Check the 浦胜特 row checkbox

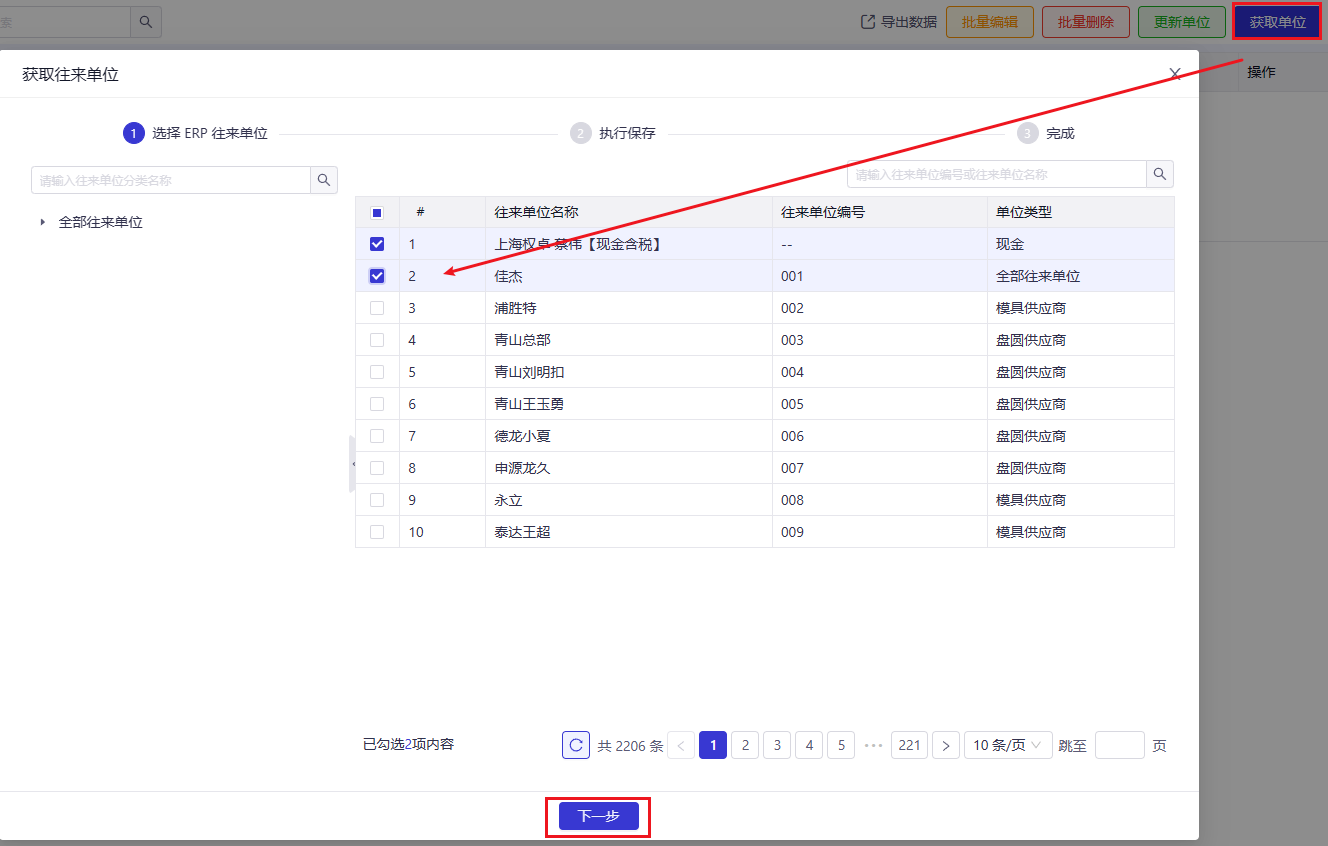(377, 308)
